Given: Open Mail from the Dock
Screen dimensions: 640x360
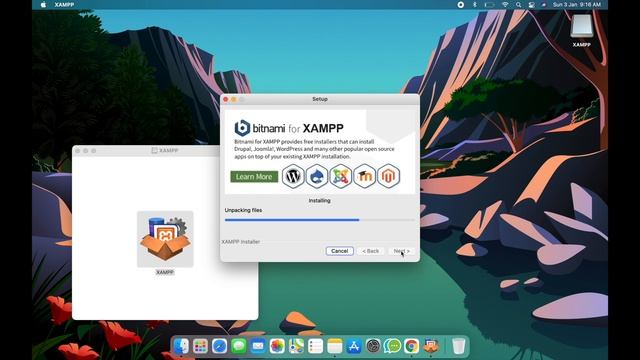Looking at the screenshot, I should coord(258,346).
